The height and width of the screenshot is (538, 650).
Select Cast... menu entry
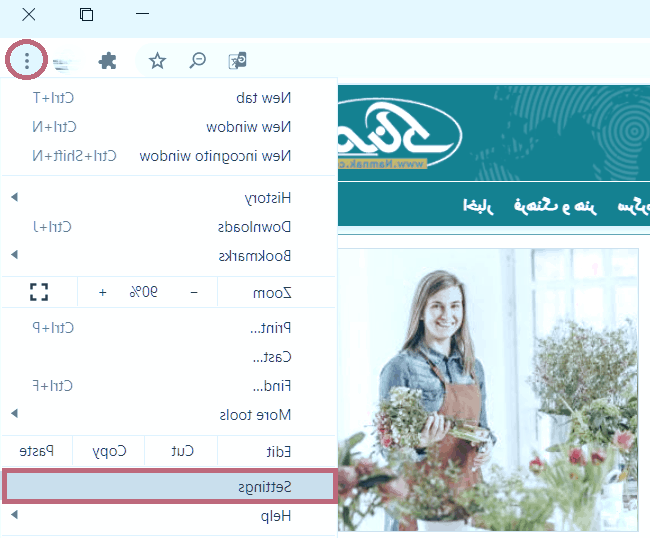coord(168,357)
